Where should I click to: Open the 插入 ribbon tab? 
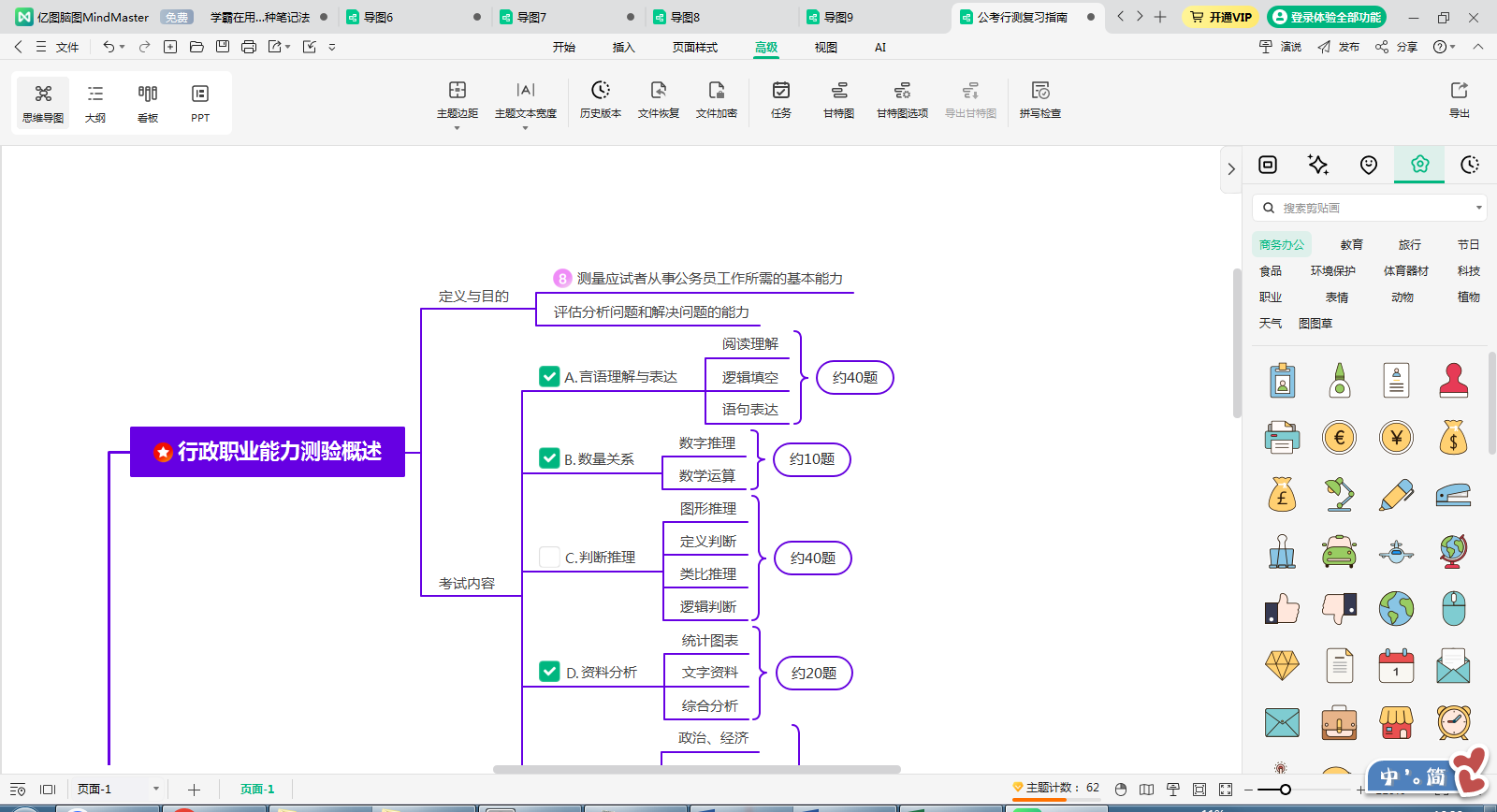tap(623, 47)
